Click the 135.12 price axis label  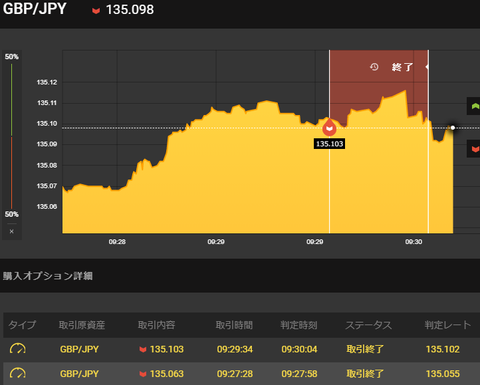click(47, 82)
